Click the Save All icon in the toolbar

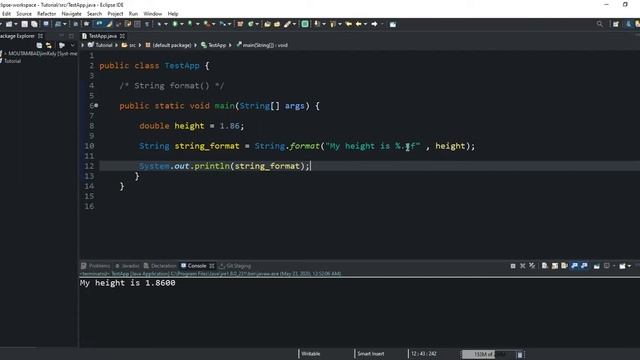(34, 24)
